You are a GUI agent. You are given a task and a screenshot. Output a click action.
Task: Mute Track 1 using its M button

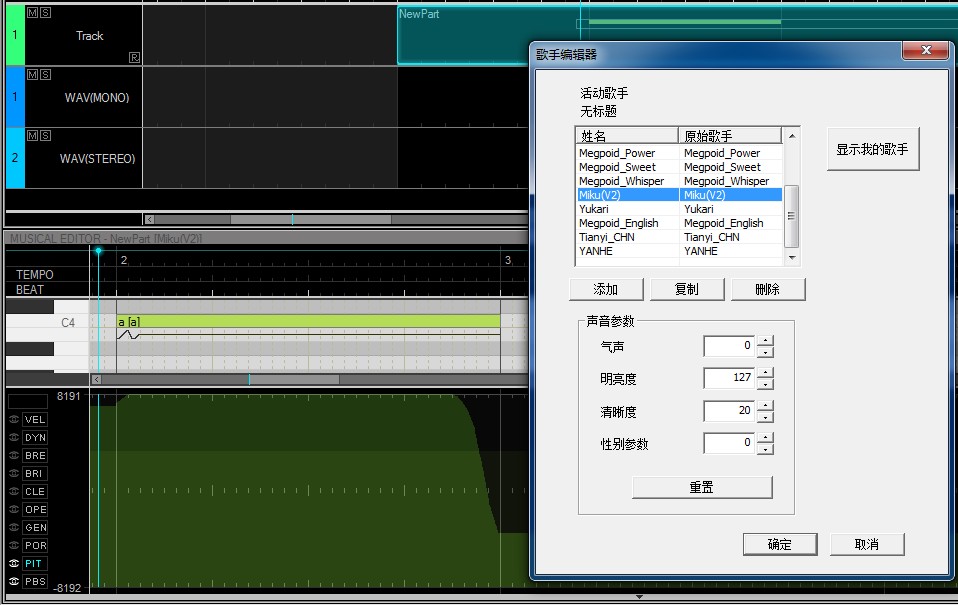click(32, 12)
